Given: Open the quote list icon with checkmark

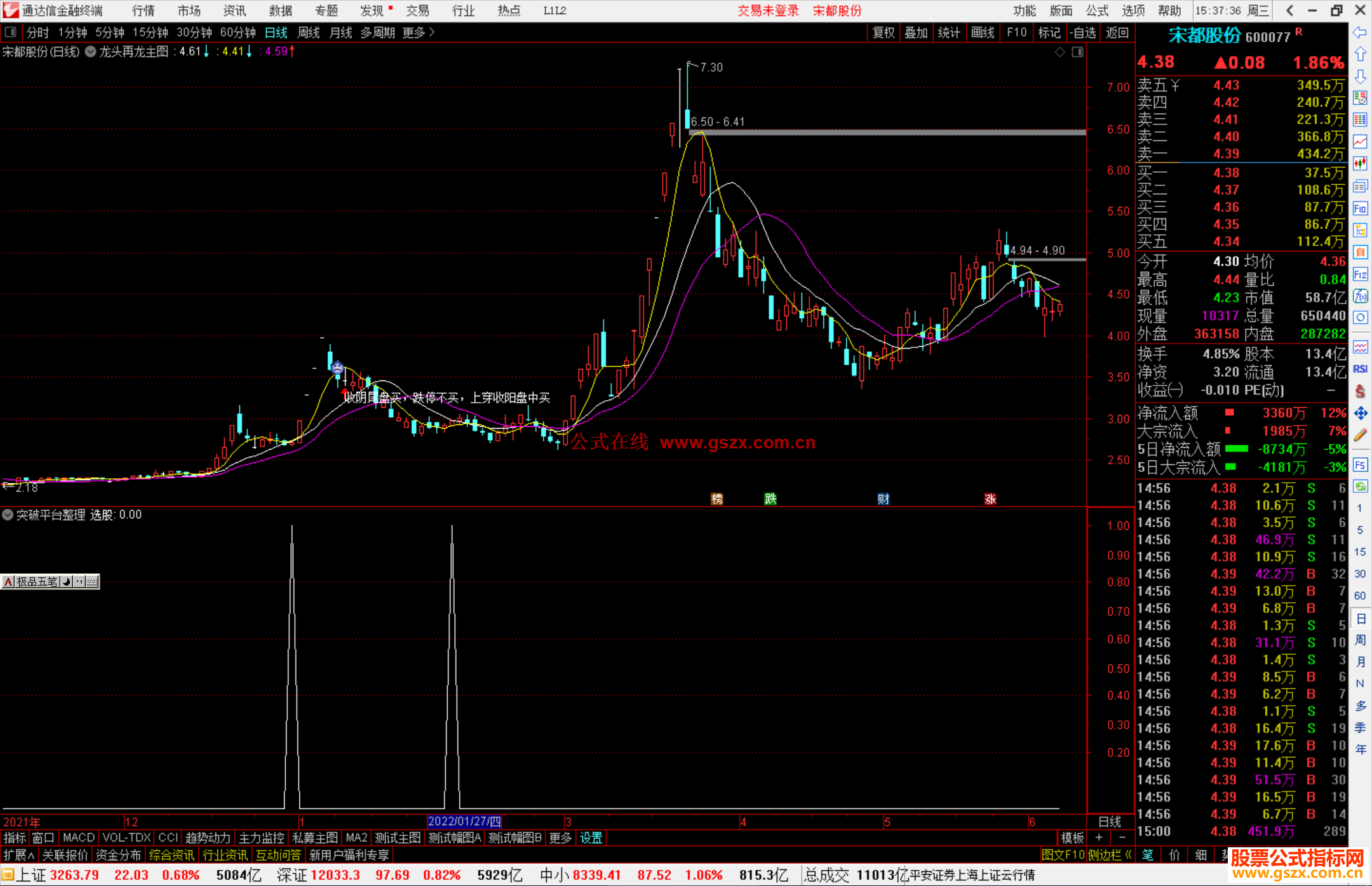Looking at the screenshot, I should click(1360, 98).
